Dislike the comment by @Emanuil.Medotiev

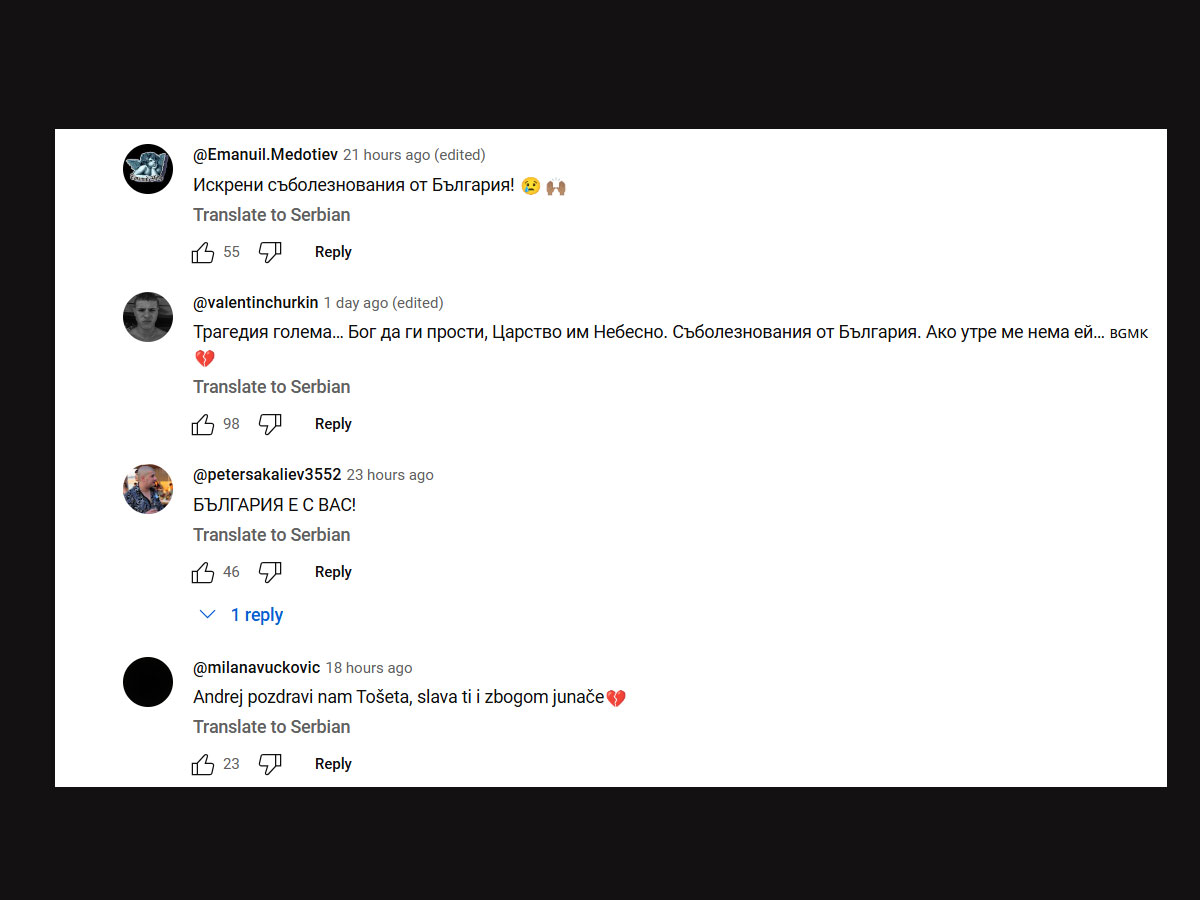pyautogui.click(x=270, y=252)
